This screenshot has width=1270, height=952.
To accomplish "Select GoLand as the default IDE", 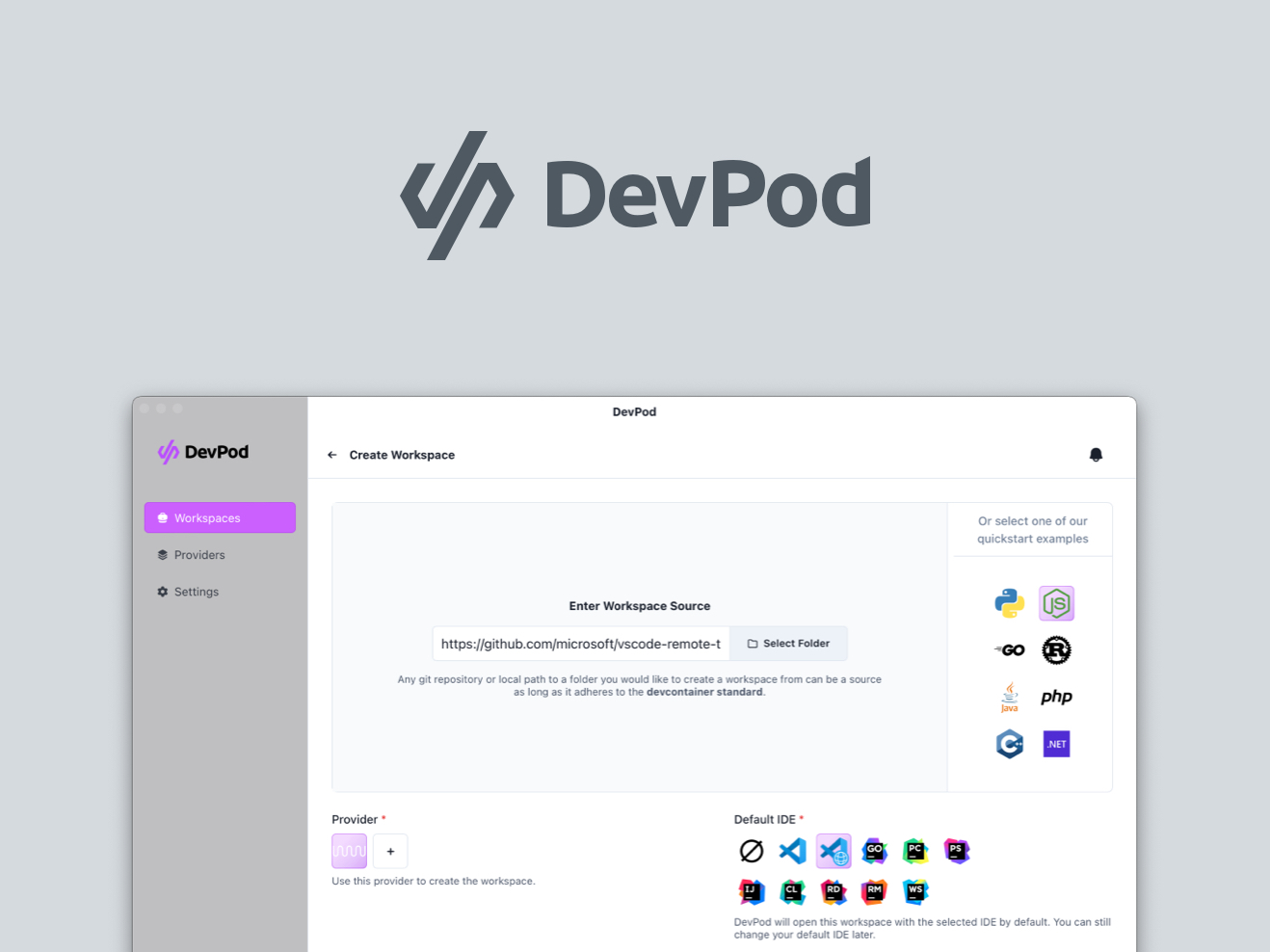I will click(x=875, y=851).
